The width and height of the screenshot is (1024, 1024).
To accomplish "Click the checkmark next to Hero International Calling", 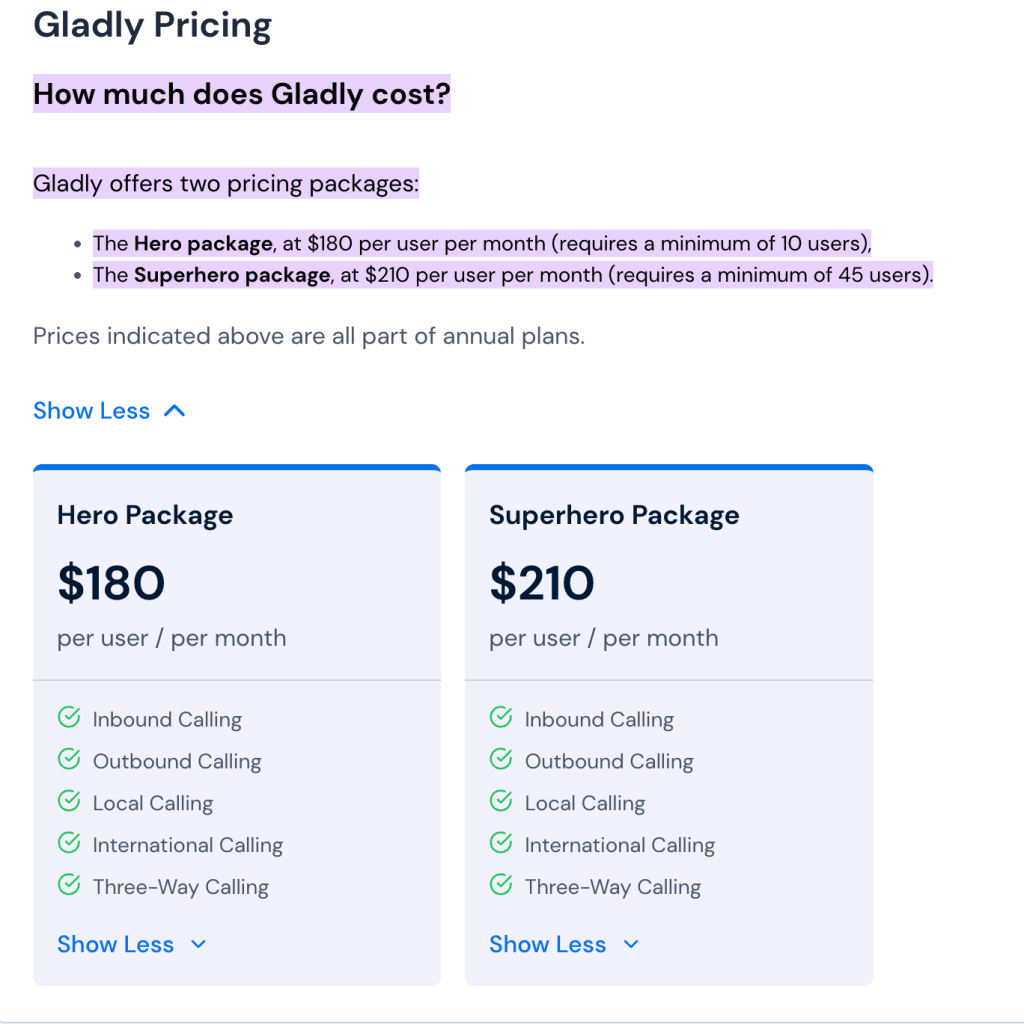I will pos(68,843).
